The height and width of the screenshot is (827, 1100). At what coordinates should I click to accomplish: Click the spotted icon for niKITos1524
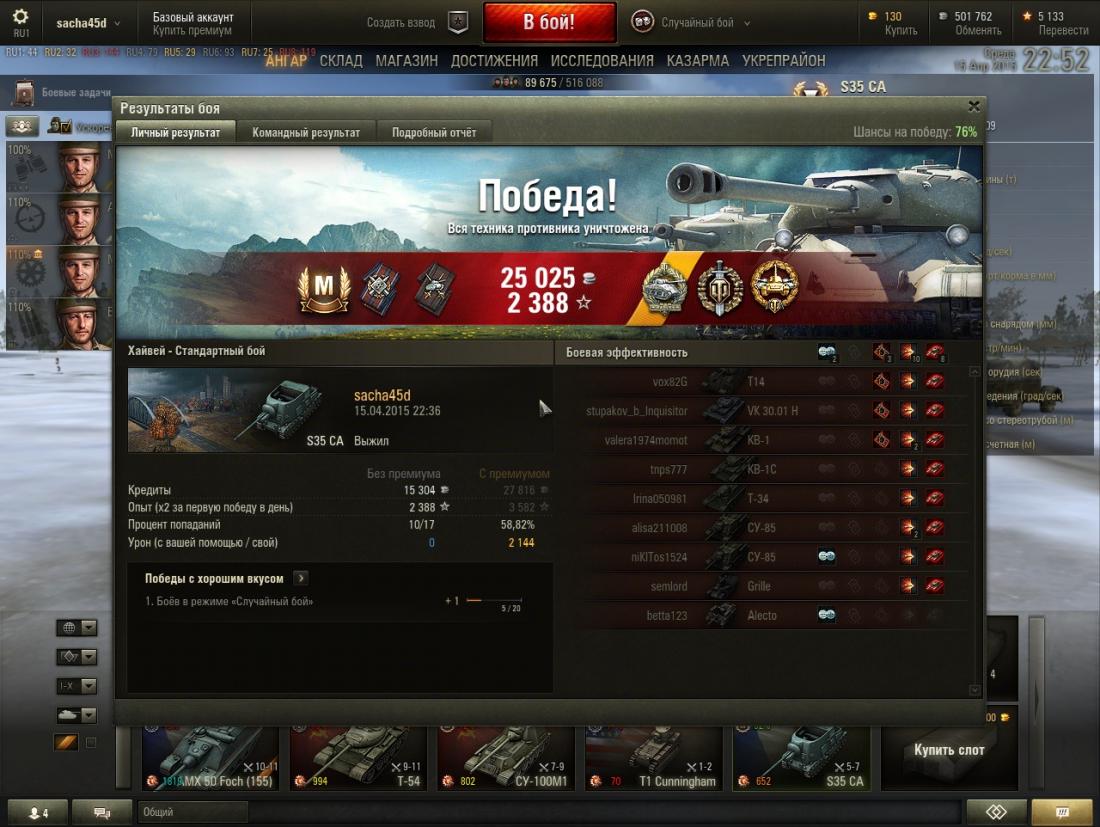click(x=826, y=557)
